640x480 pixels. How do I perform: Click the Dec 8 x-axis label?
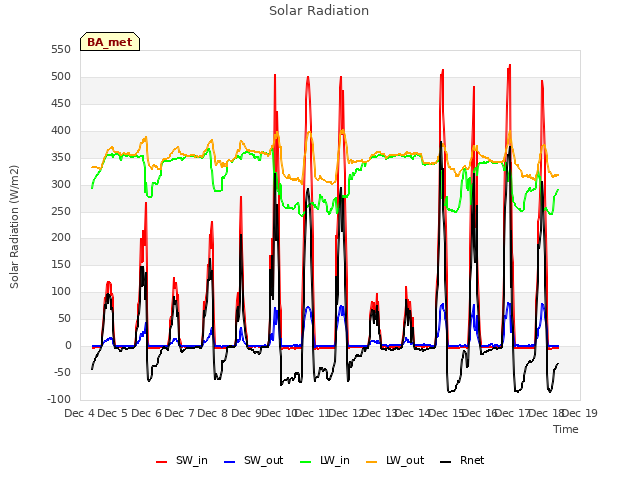[x=213, y=413]
